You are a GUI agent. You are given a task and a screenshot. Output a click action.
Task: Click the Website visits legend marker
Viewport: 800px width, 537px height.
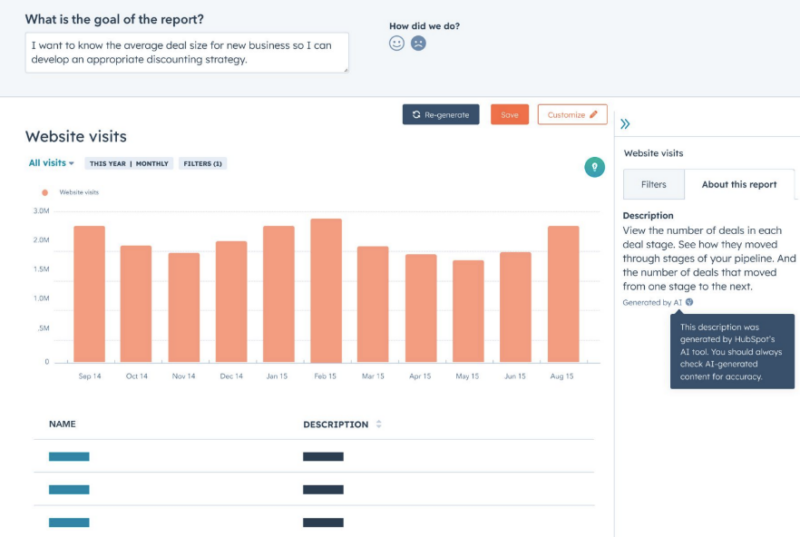45,192
